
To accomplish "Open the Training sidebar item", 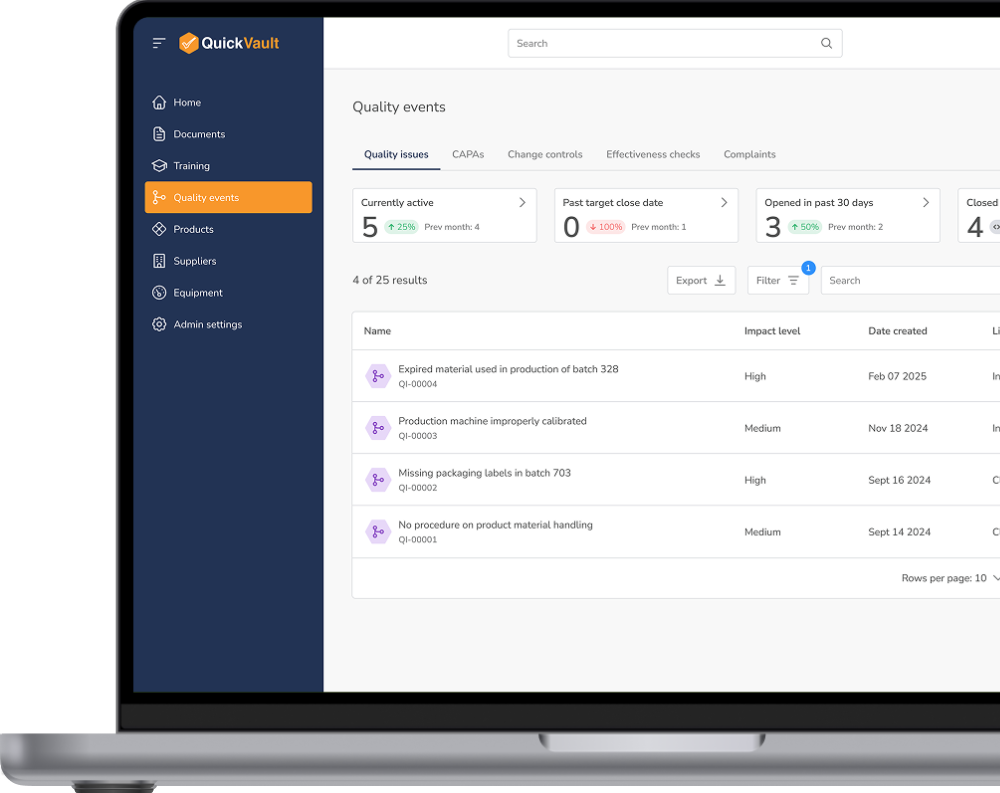I will click(x=191, y=166).
